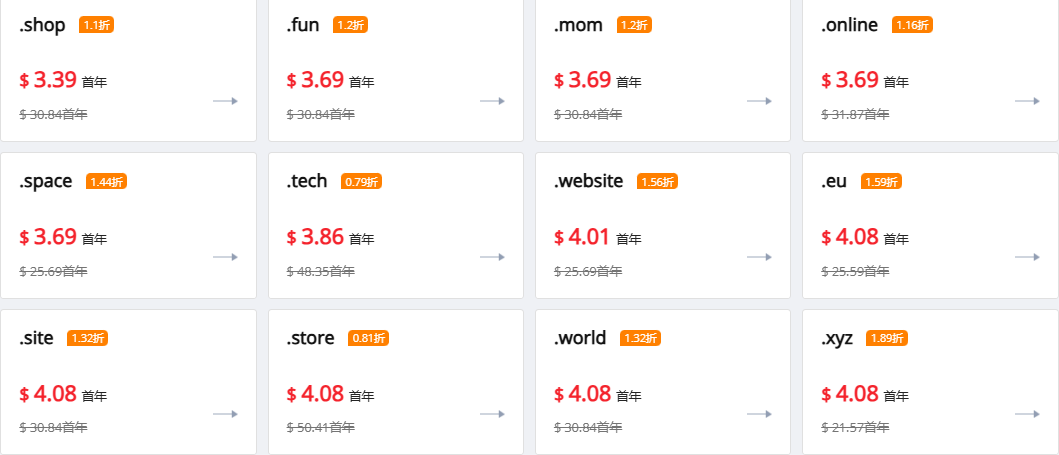Viewport: 1059px width, 455px height.
Task: Click the arrow icon on .tech card
Action: coord(492,257)
